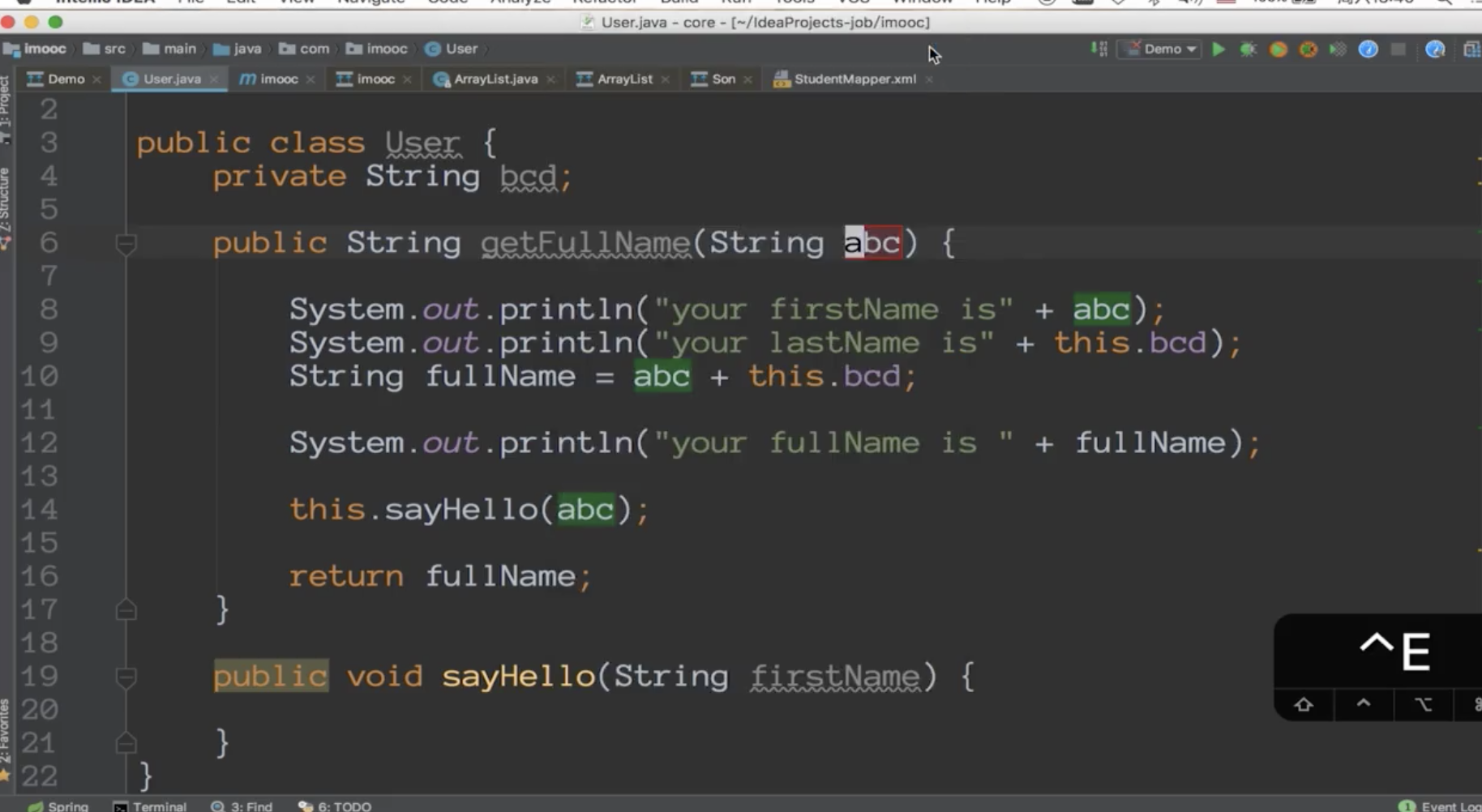Click the main folder breadcrumb
This screenshot has width=1482, height=812.
[169, 49]
